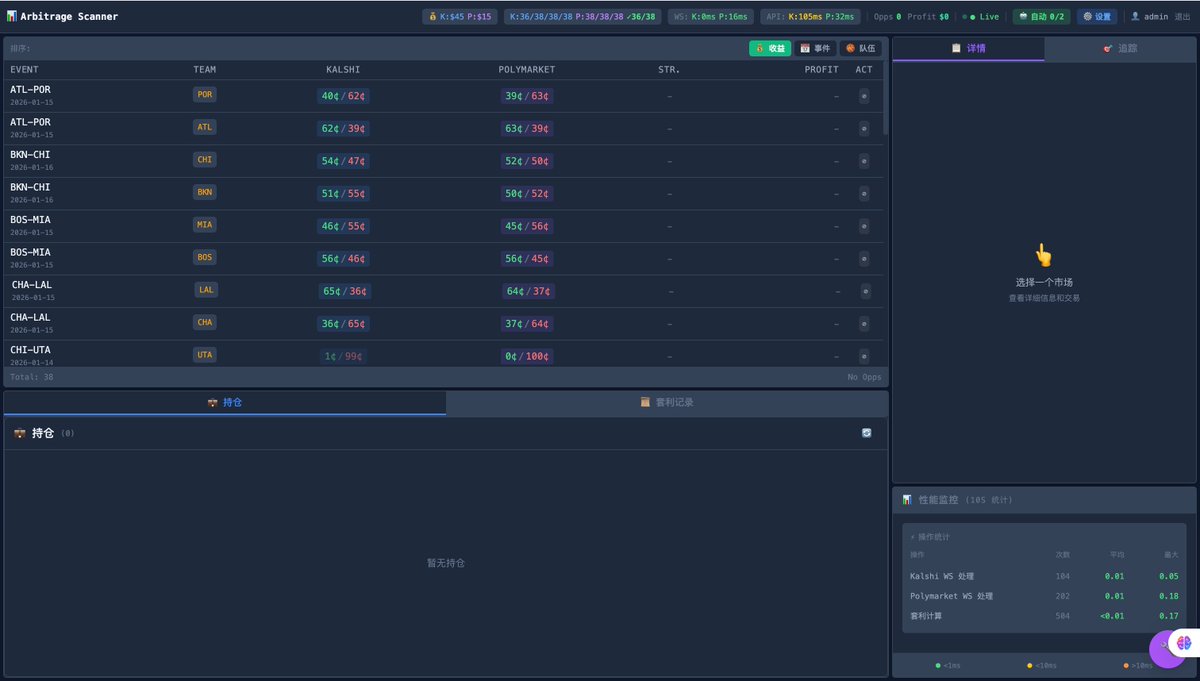
Task: Open the 持仓 positions tab
Action: [x=225, y=402]
